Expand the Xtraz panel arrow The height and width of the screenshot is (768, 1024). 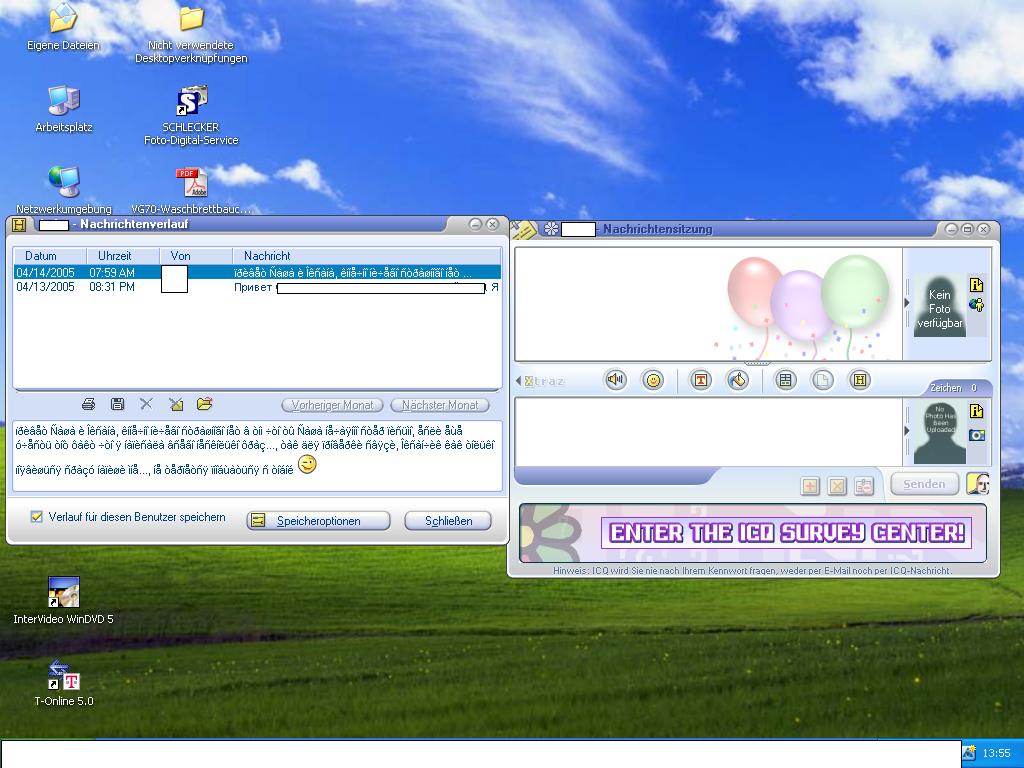click(x=520, y=381)
